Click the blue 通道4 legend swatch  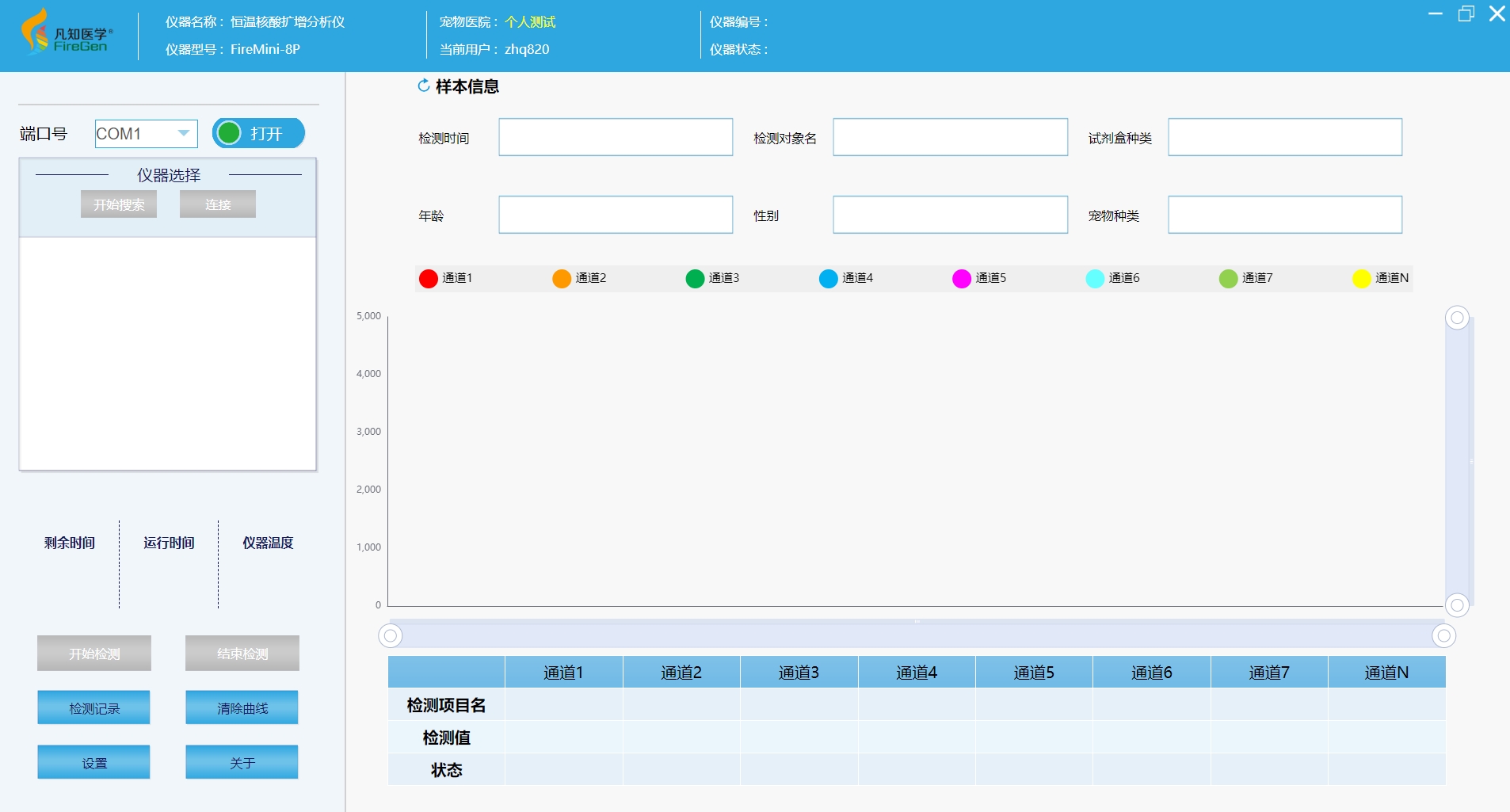829,279
